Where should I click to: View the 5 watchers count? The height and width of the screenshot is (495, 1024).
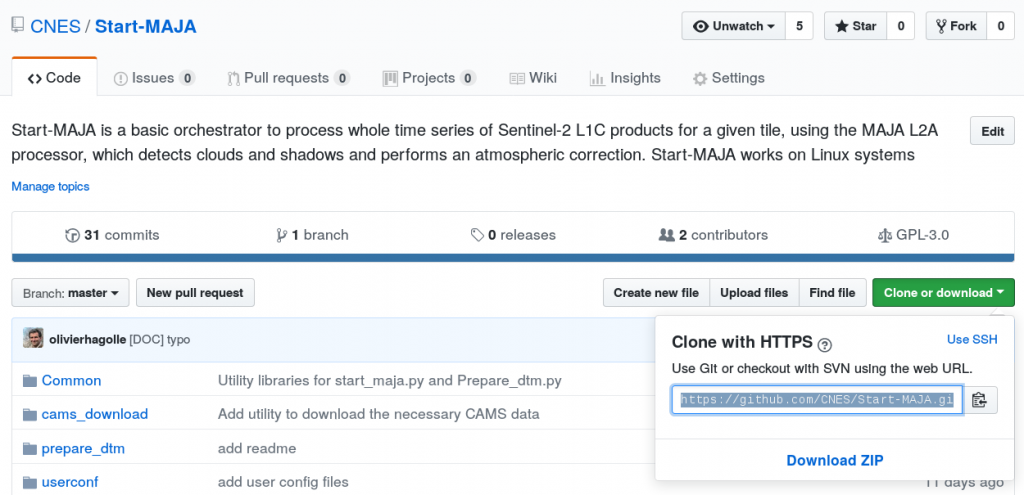coord(799,26)
